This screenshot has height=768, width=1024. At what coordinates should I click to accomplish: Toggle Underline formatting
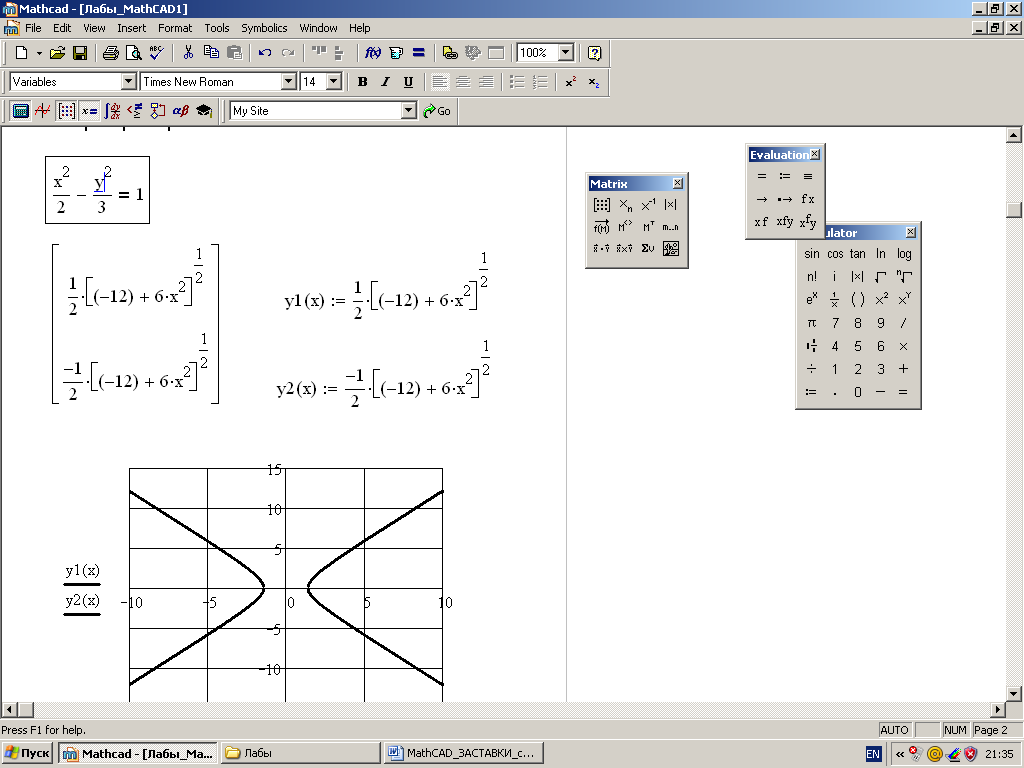coord(408,82)
